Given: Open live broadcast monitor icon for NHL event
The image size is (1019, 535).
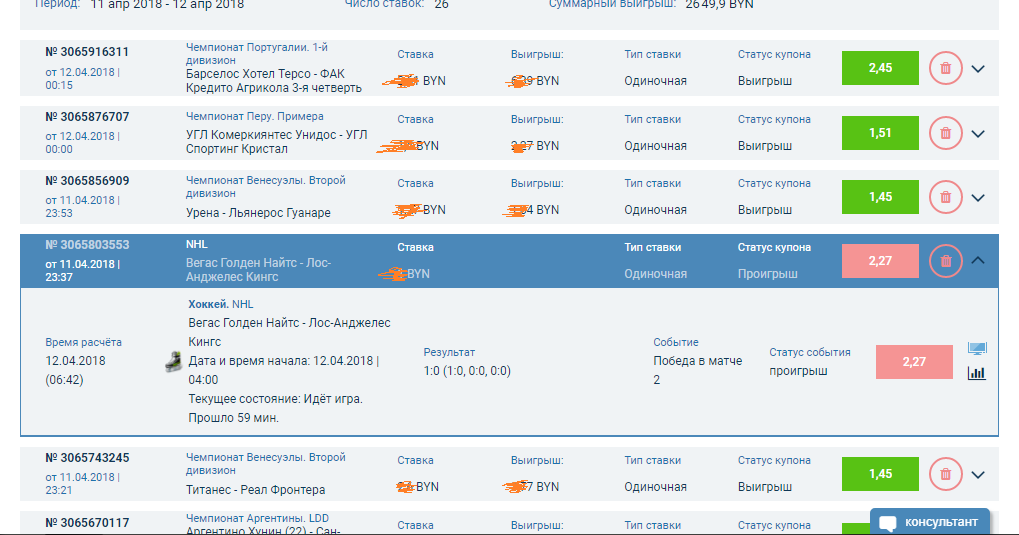Looking at the screenshot, I should [x=977, y=349].
